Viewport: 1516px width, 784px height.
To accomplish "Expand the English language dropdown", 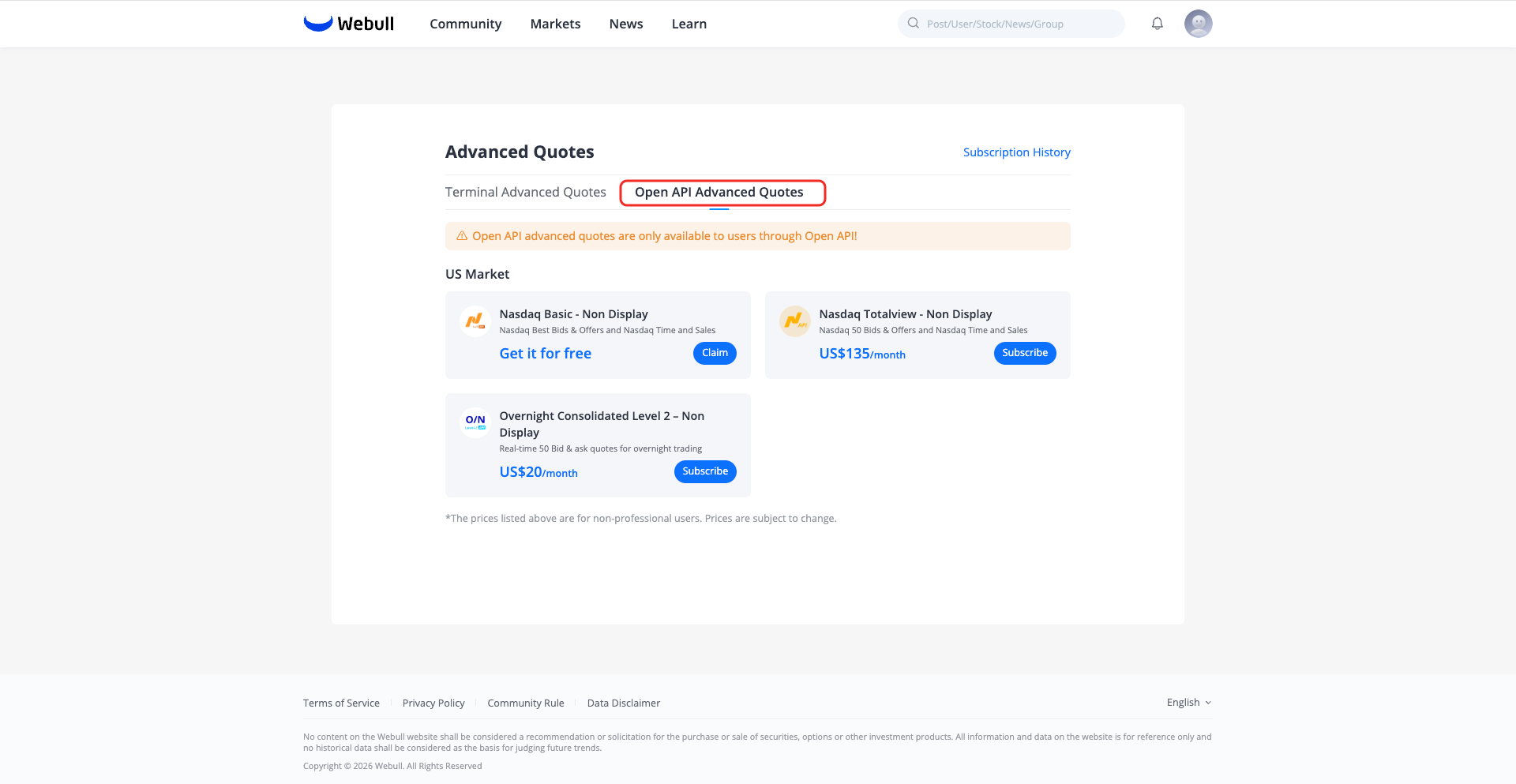I will [x=1189, y=703].
